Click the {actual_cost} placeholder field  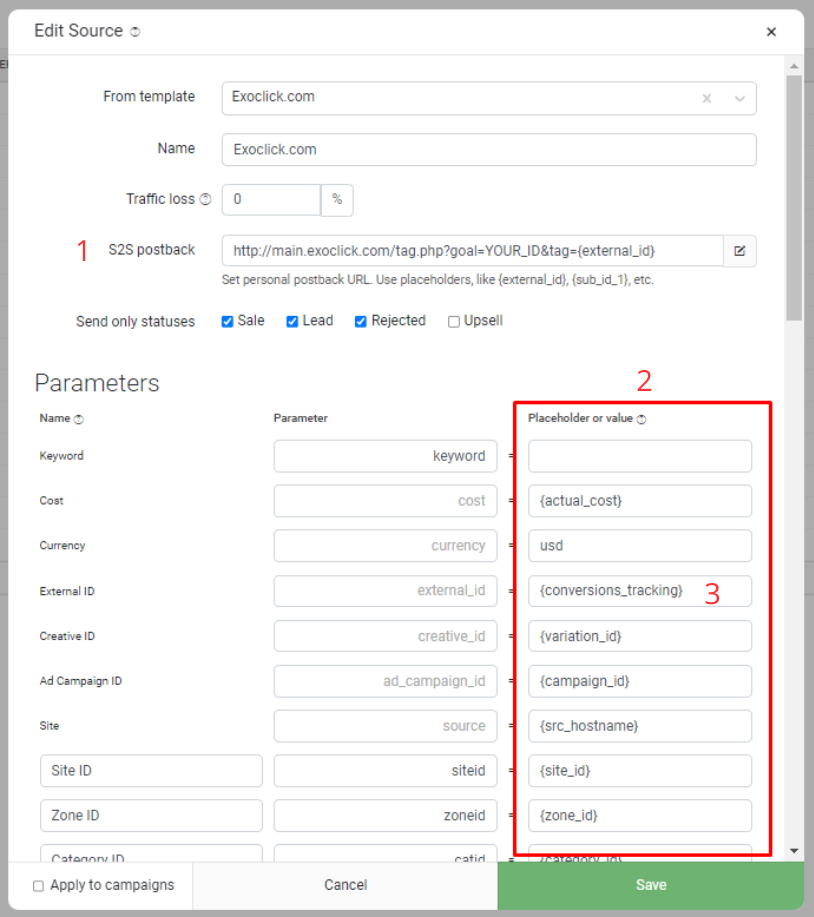(640, 501)
